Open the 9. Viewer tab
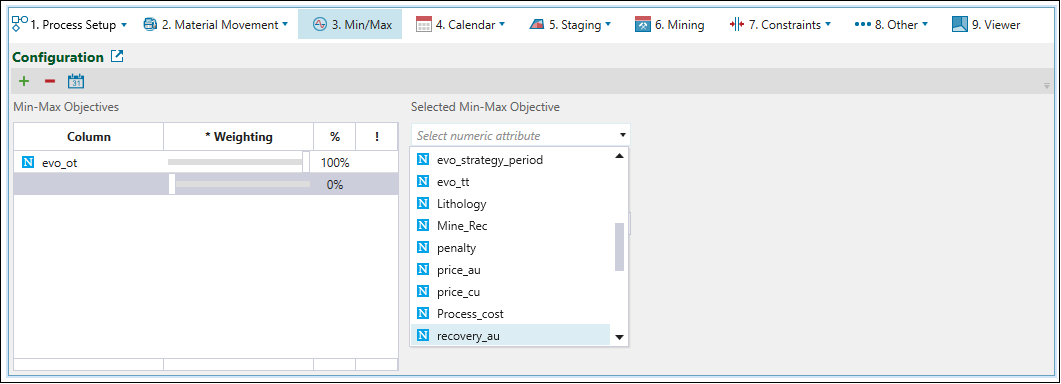Screen dimensions: 1061x384 tap(986, 25)
